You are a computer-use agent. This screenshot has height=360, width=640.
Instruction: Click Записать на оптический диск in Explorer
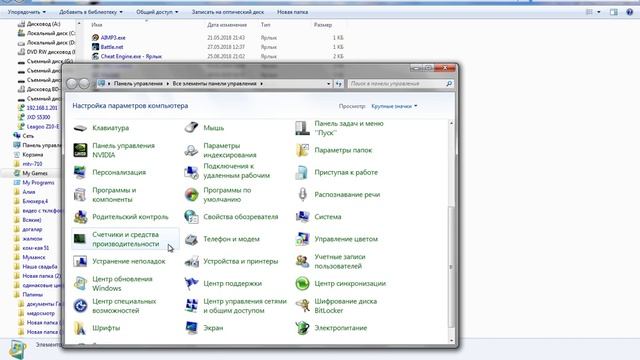(x=228, y=12)
